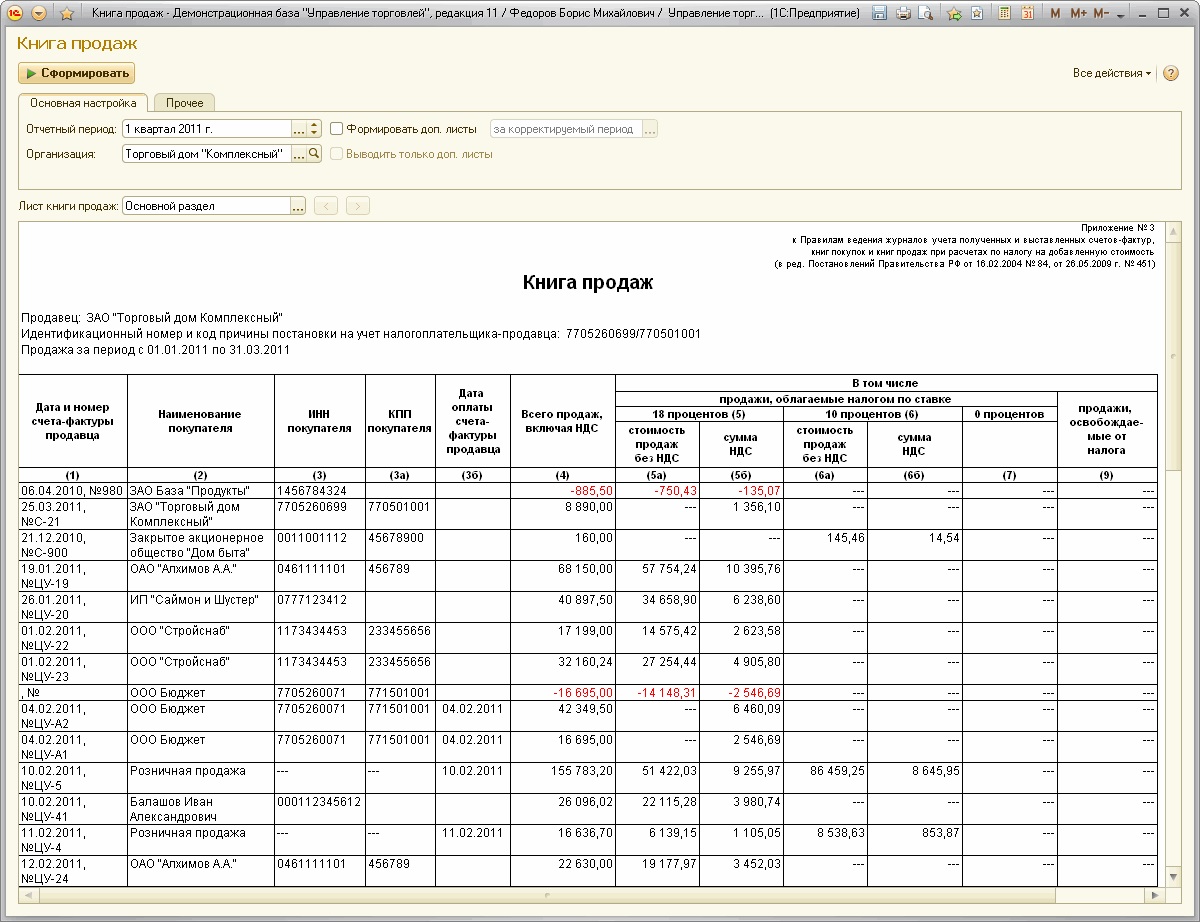Select the negative total -16 695,00
This screenshot has height=922, width=1200.
563,692
